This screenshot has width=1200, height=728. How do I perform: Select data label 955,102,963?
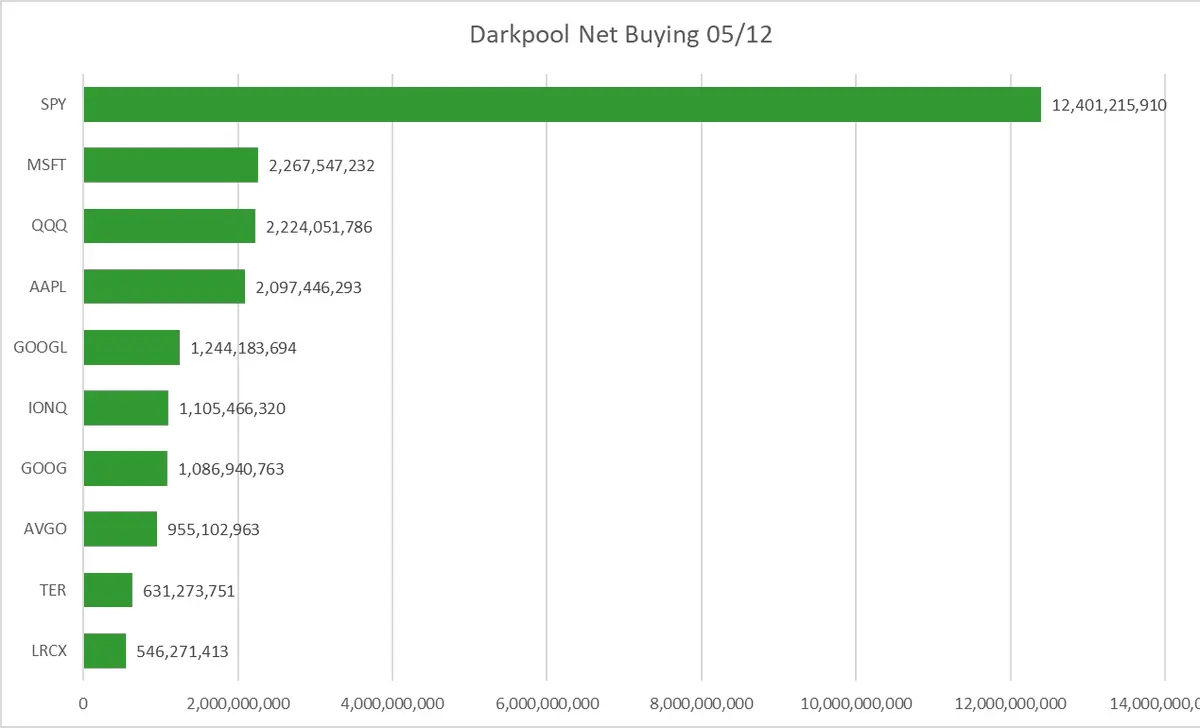point(213,530)
